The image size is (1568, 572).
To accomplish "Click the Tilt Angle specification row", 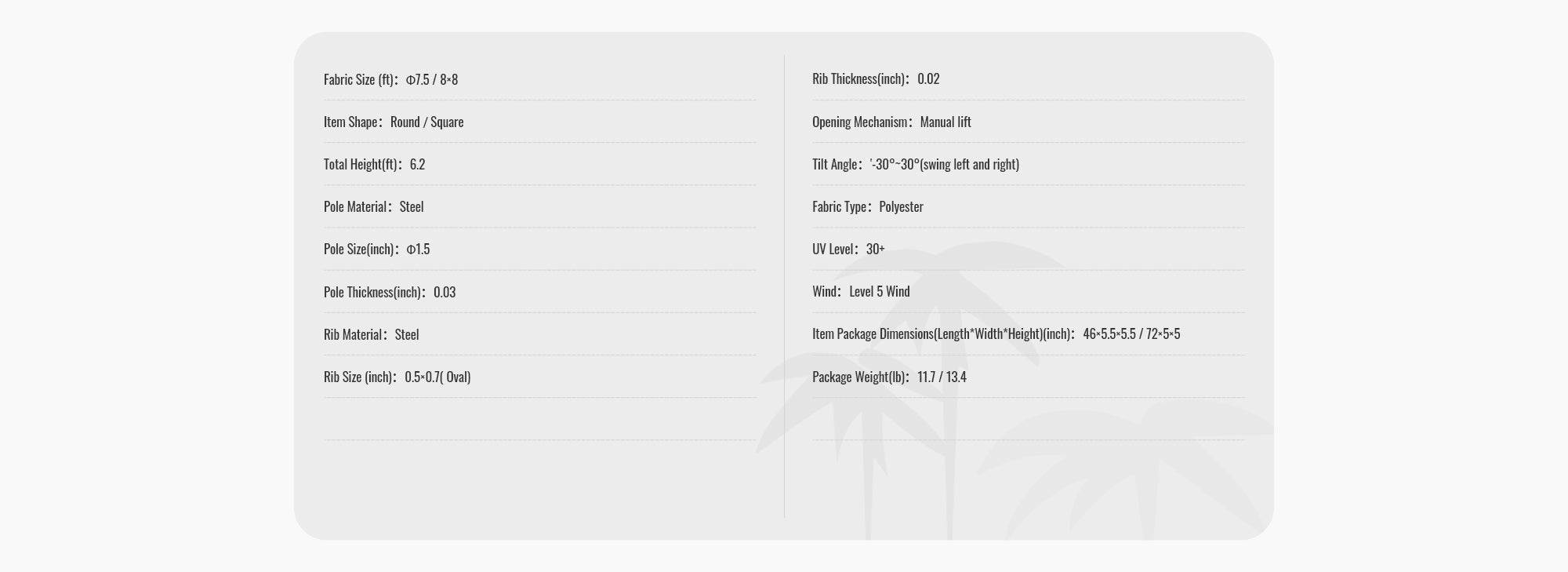I will [x=916, y=164].
